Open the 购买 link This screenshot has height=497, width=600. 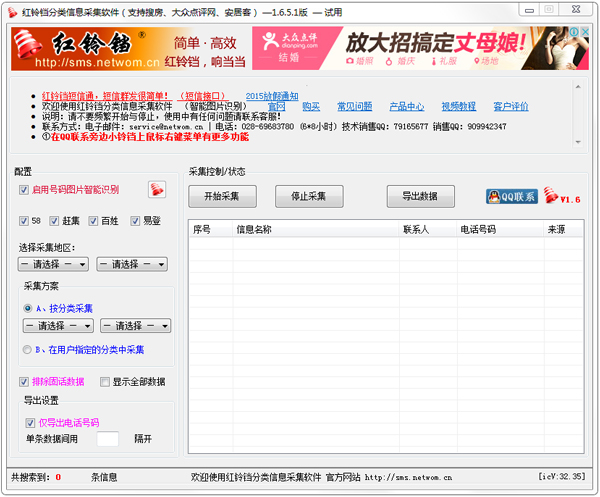pyautogui.click(x=311, y=106)
